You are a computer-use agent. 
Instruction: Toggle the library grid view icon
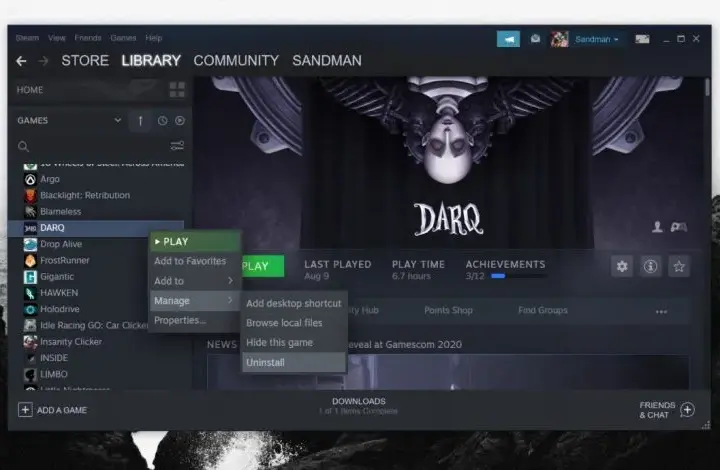click(177, 90)
